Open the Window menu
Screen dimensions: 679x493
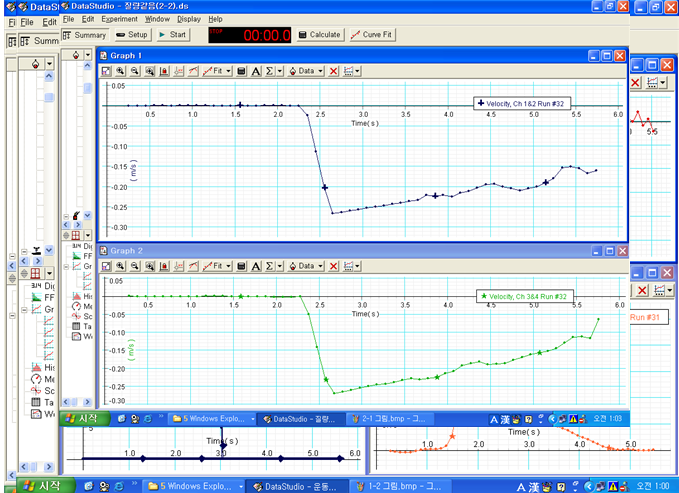[x=157, y=19]
